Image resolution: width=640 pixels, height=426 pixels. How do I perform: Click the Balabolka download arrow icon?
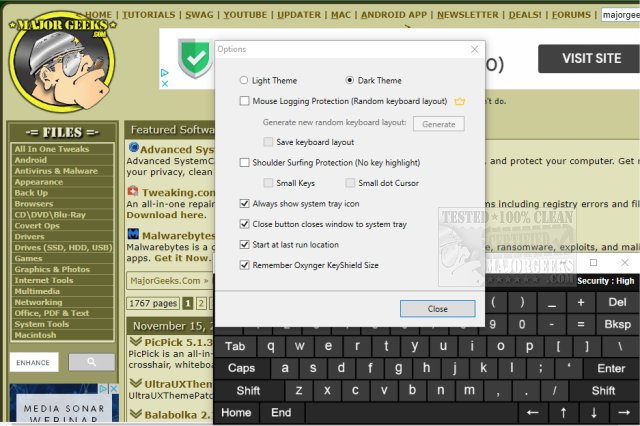(x=136, y=414)
